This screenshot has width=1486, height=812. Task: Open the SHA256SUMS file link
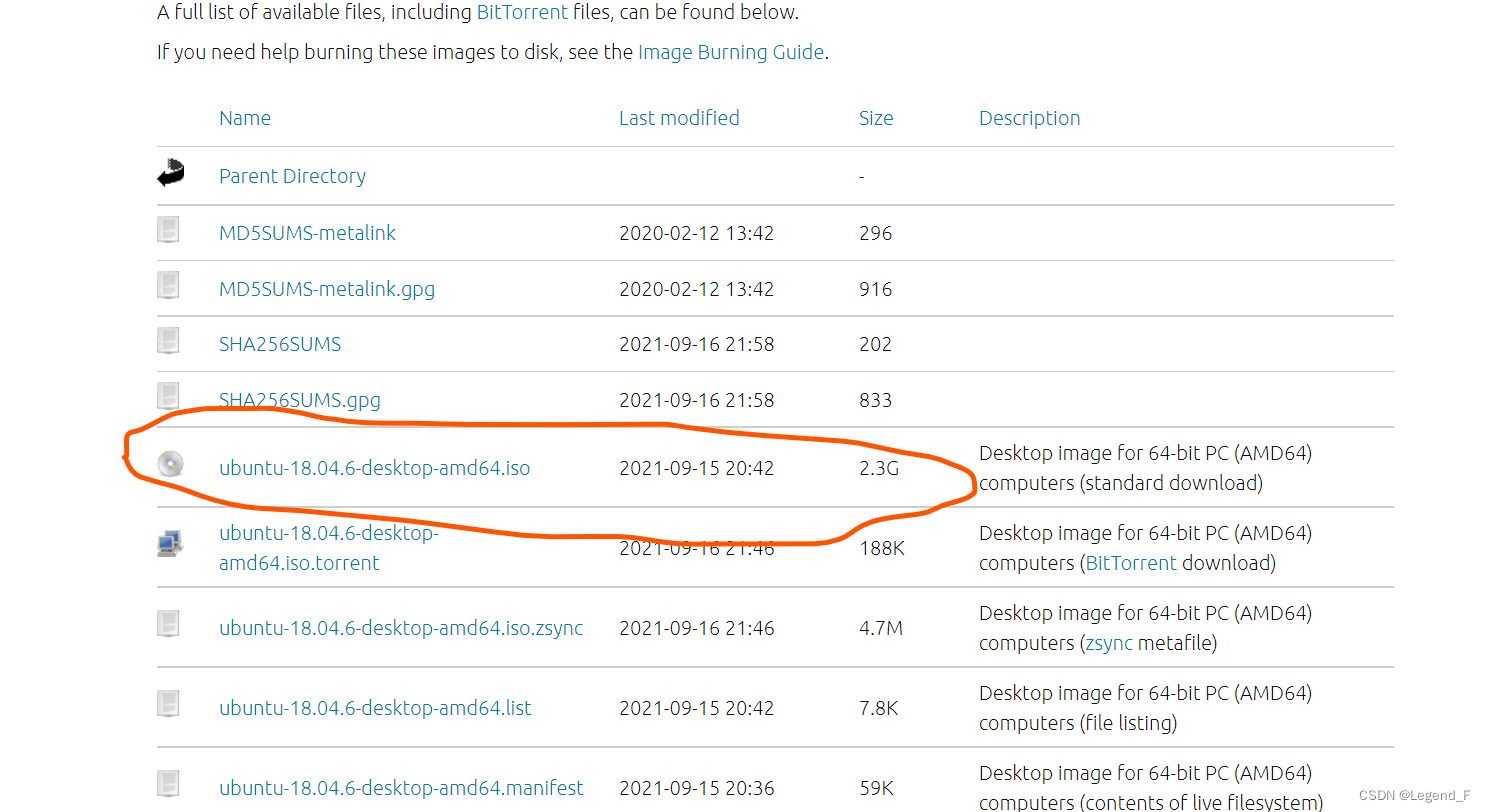pos(280,344)
